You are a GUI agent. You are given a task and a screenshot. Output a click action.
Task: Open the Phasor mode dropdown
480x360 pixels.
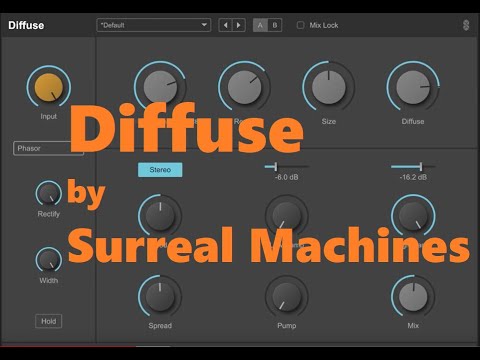pyautogui.click(x=48, y=148)
